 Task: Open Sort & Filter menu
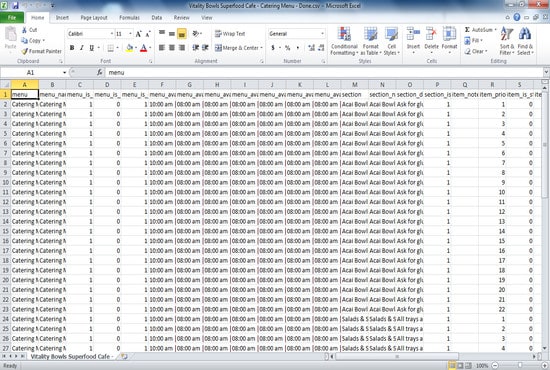[x=507, y=41]
